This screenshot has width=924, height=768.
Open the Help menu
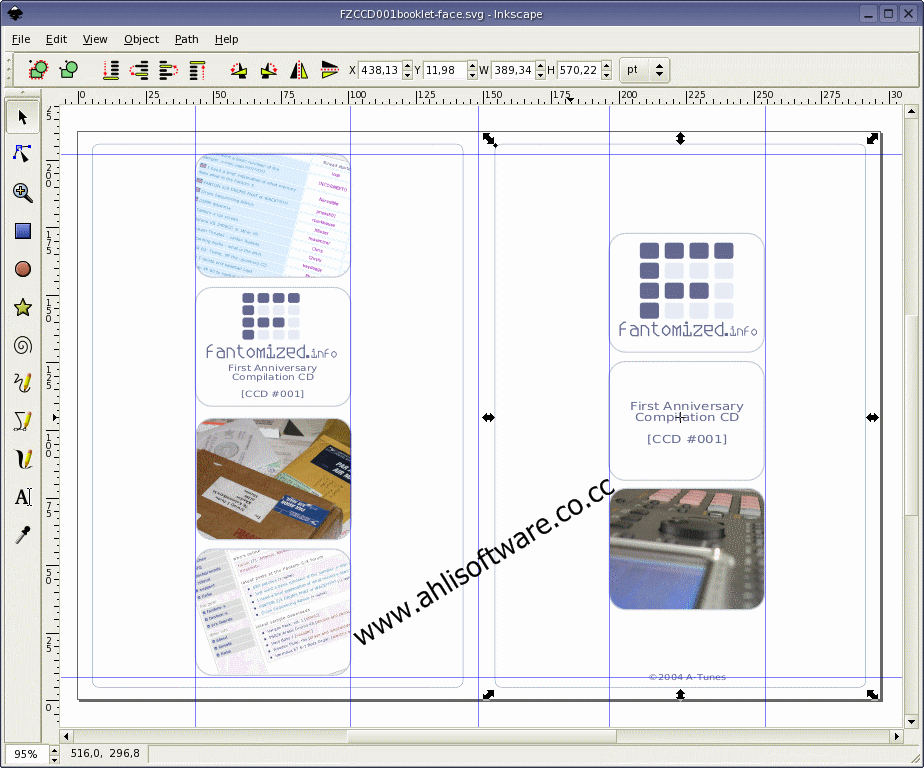pyautogui.click(x=226, y=39)
